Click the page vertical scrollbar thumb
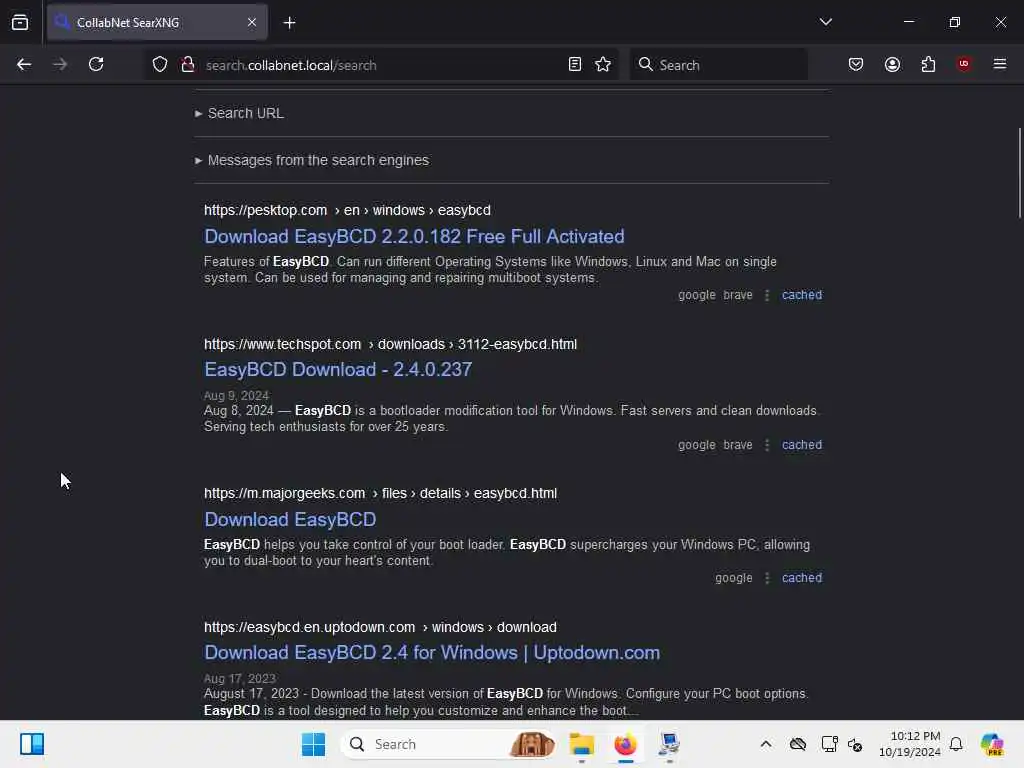The image size is (1024, 768). click(x=1020, y=173)
